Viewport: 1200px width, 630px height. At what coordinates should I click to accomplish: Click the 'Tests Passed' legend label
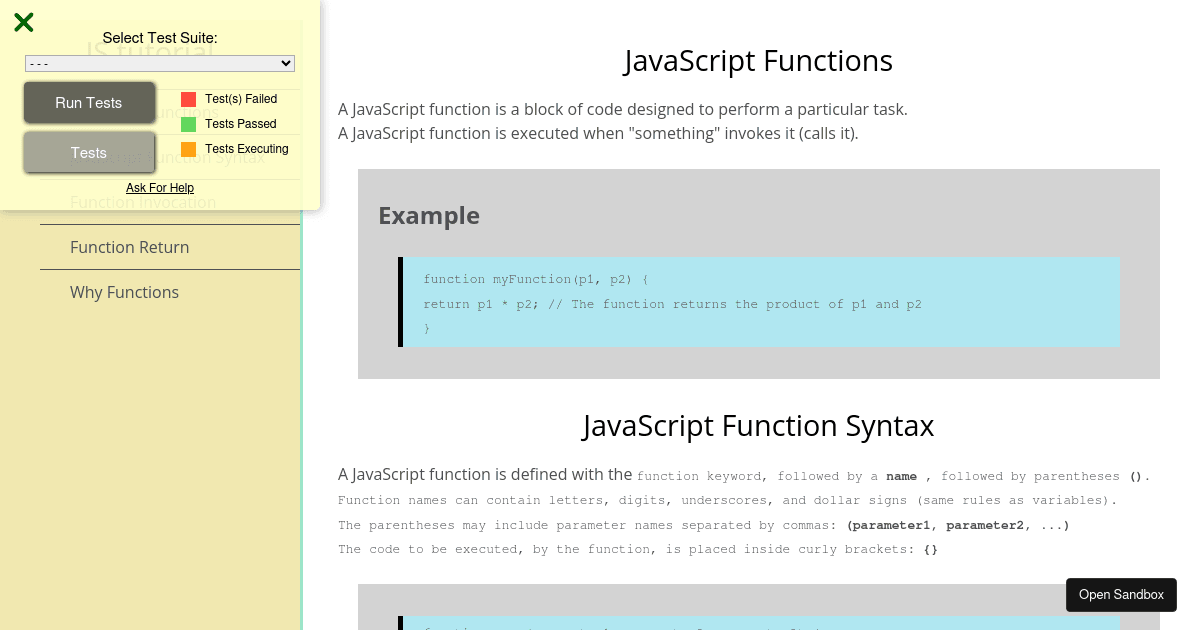241,124
